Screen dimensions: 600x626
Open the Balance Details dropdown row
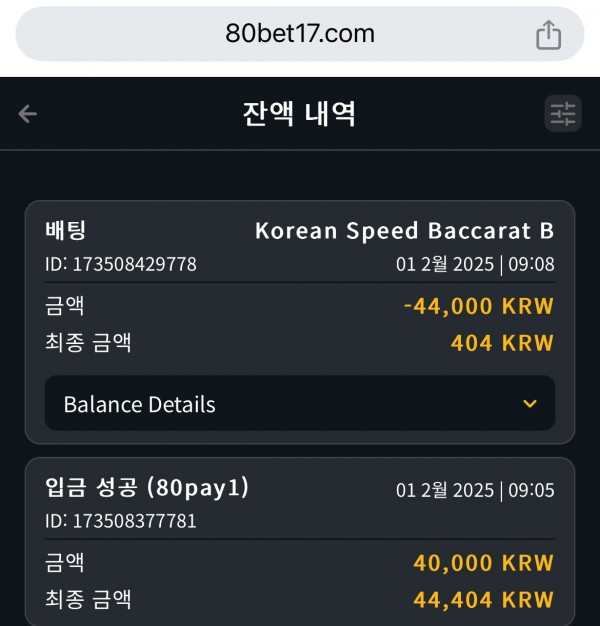(x=300, y=403)
